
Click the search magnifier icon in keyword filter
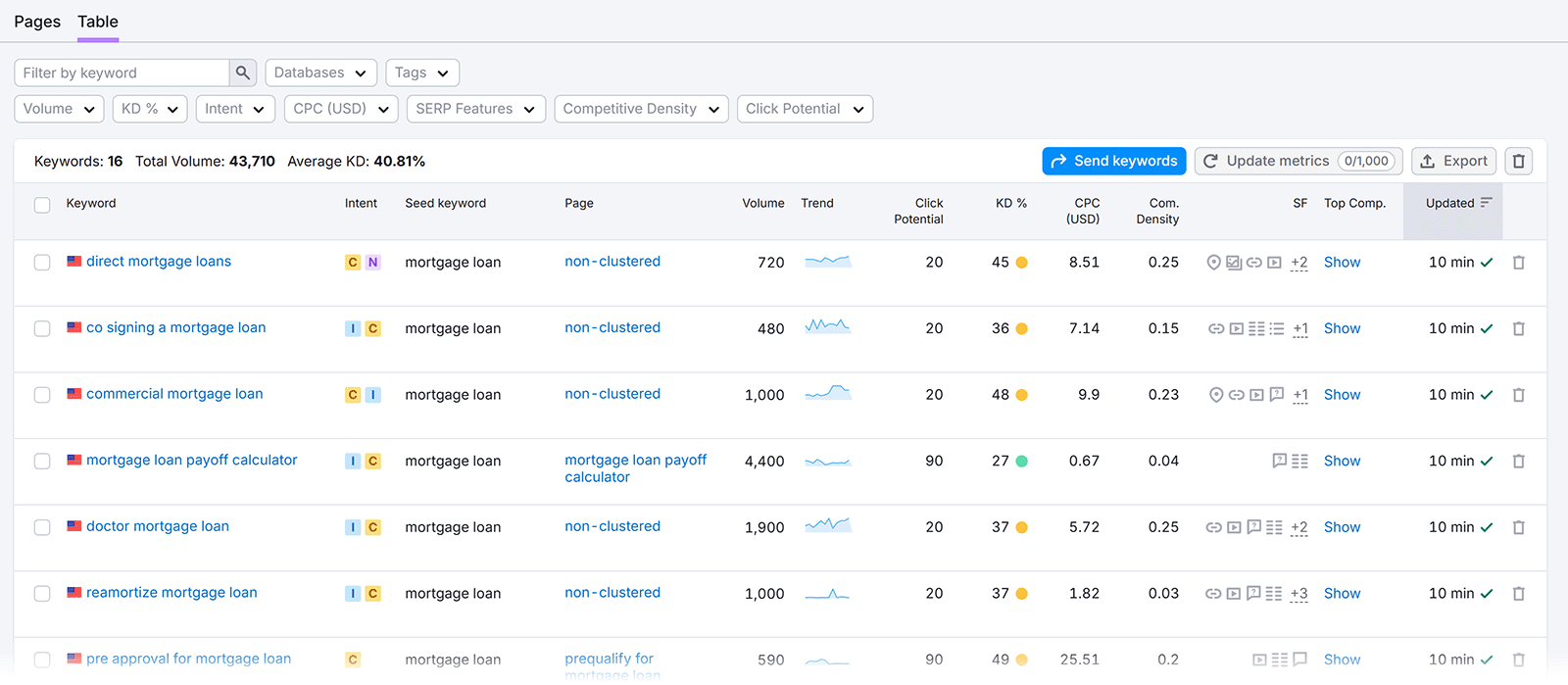point(243,73)
